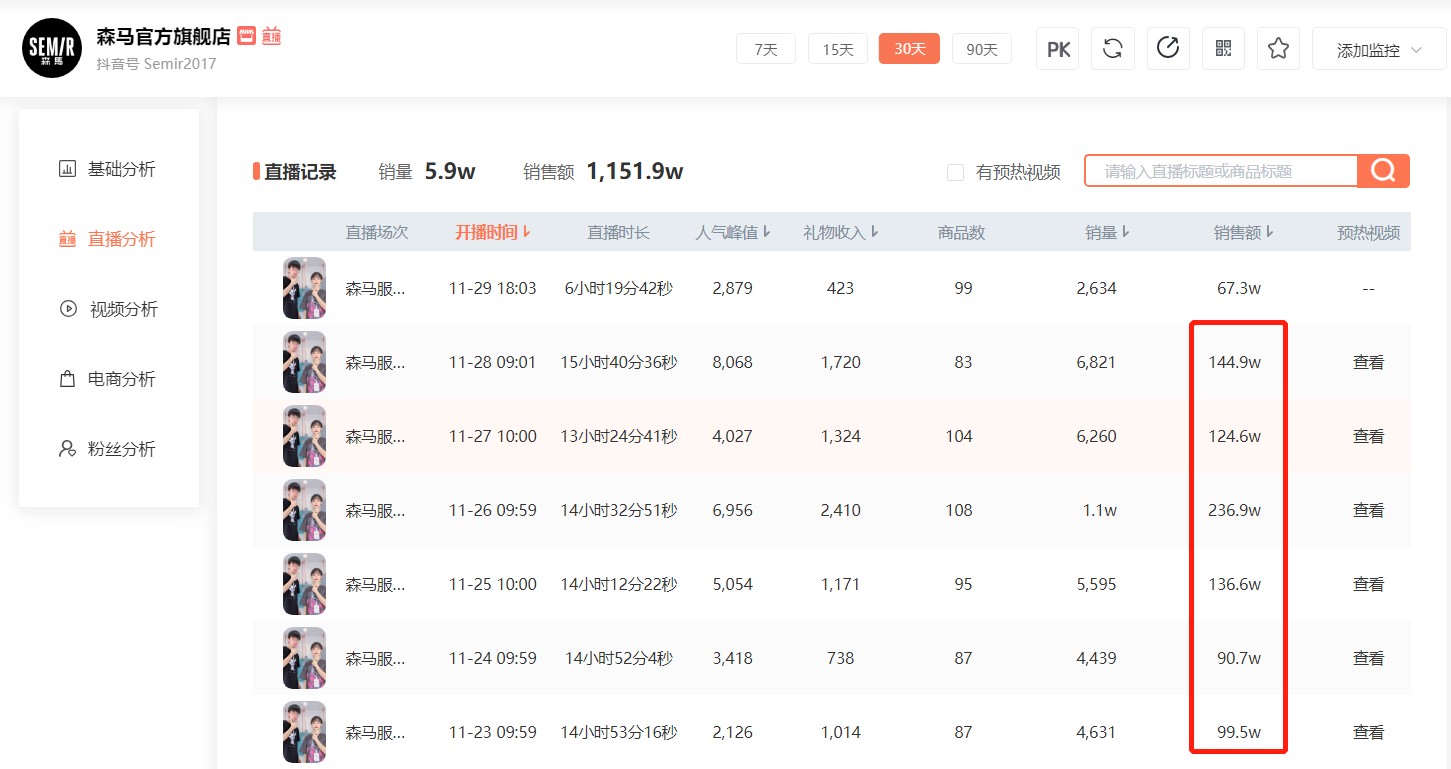Click the star favorite icon

1278,49
